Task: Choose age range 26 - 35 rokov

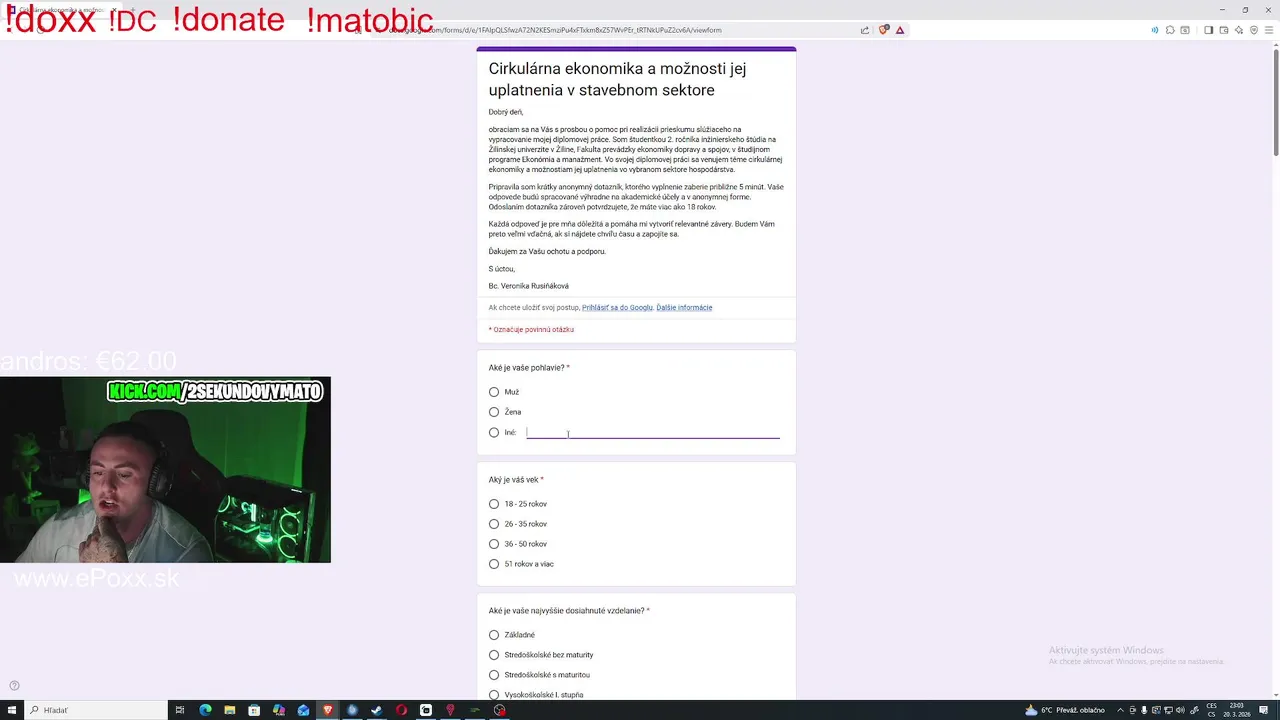Action: tap(494, 524)
